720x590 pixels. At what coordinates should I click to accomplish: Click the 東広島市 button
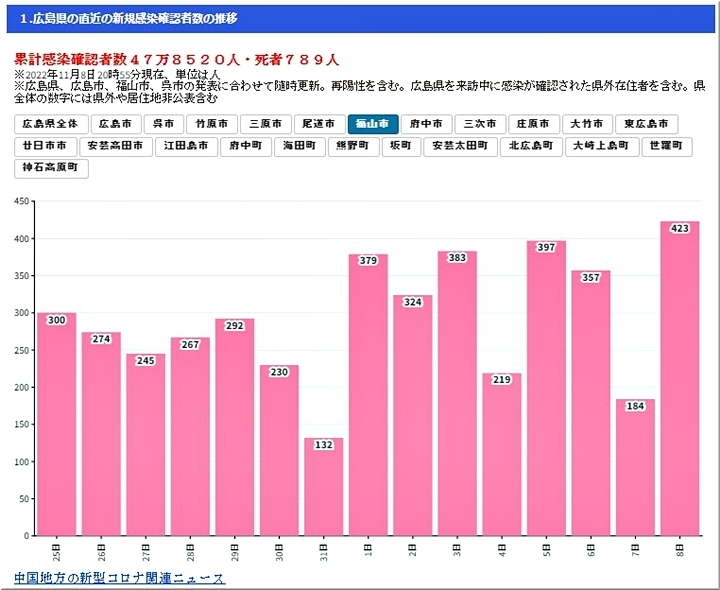tap(646, 125)
